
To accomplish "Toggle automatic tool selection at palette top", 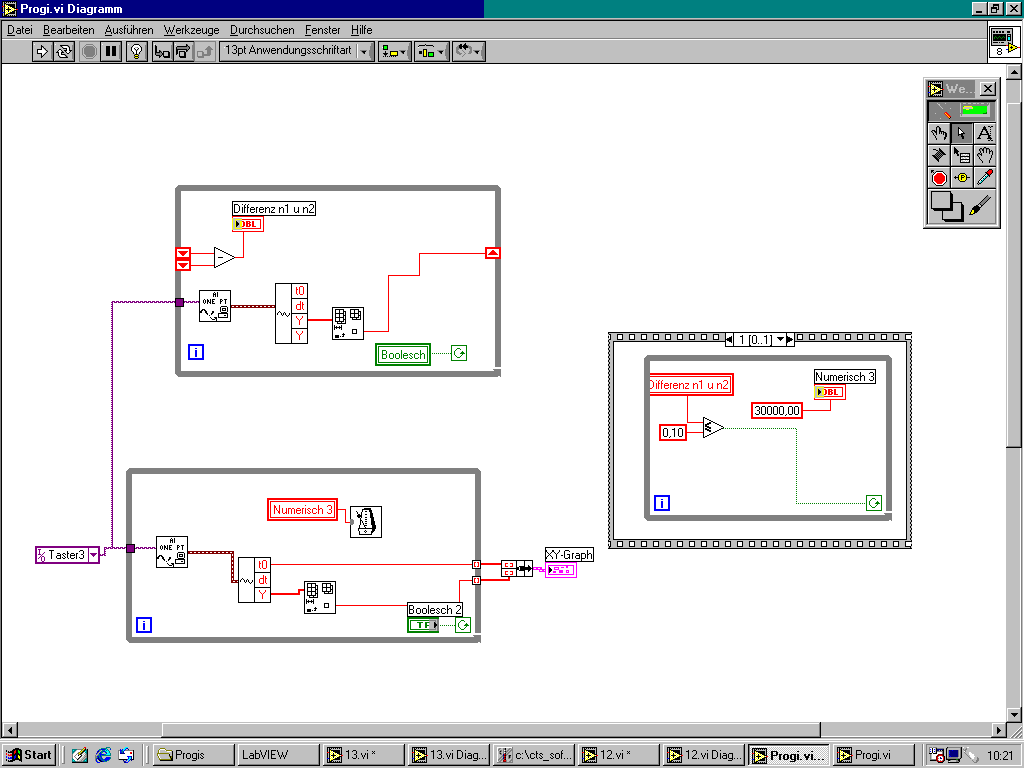I will point(962,110).
